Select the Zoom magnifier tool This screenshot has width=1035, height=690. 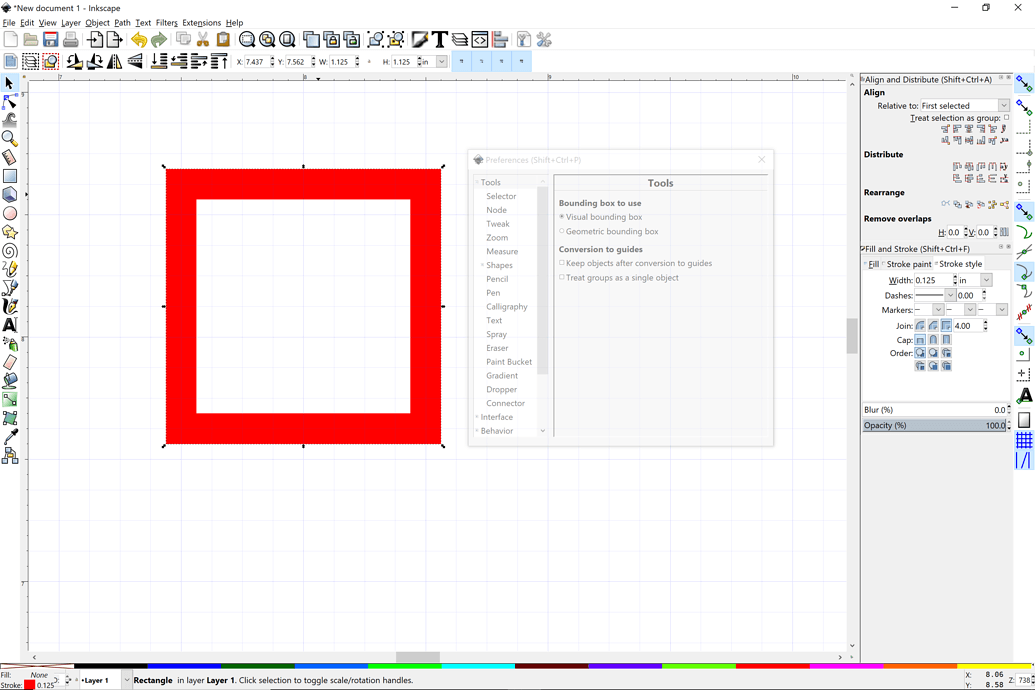tap(9, 139)
